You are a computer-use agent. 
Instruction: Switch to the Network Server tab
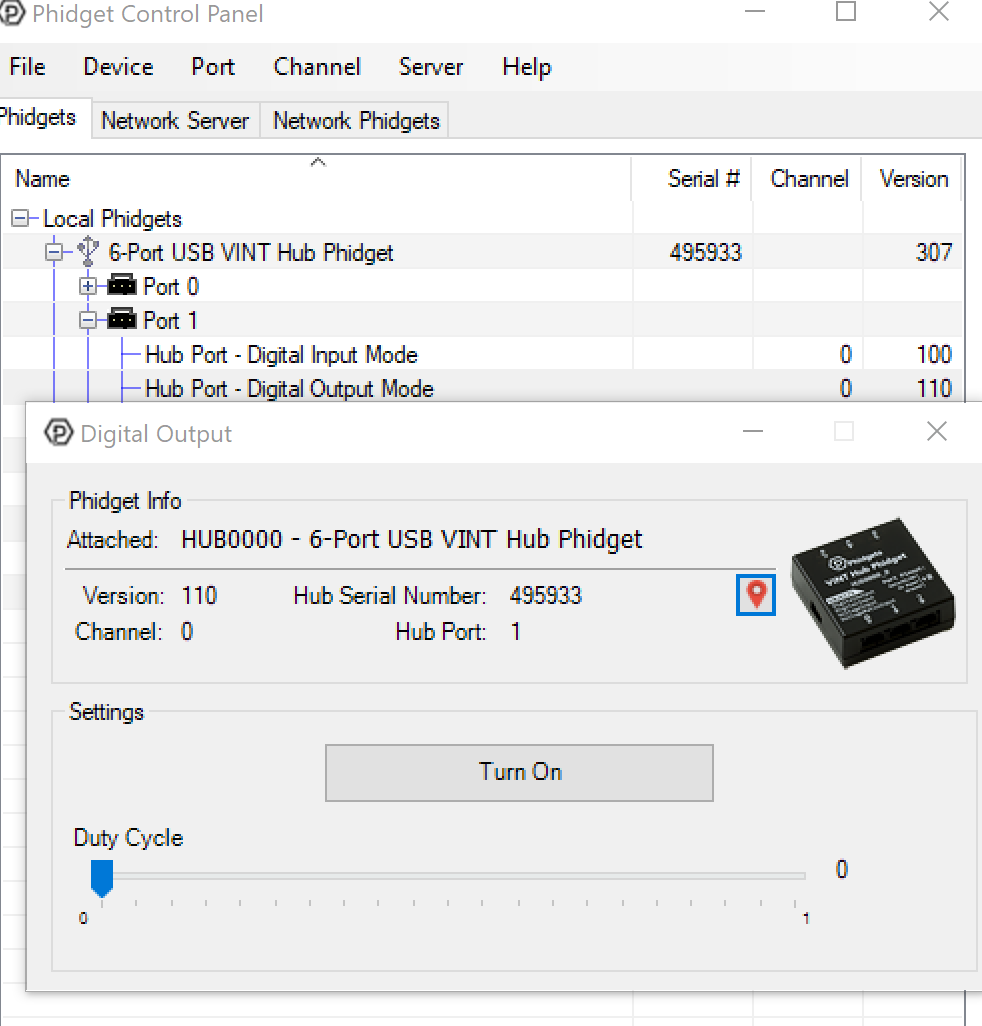coord(175,120)
